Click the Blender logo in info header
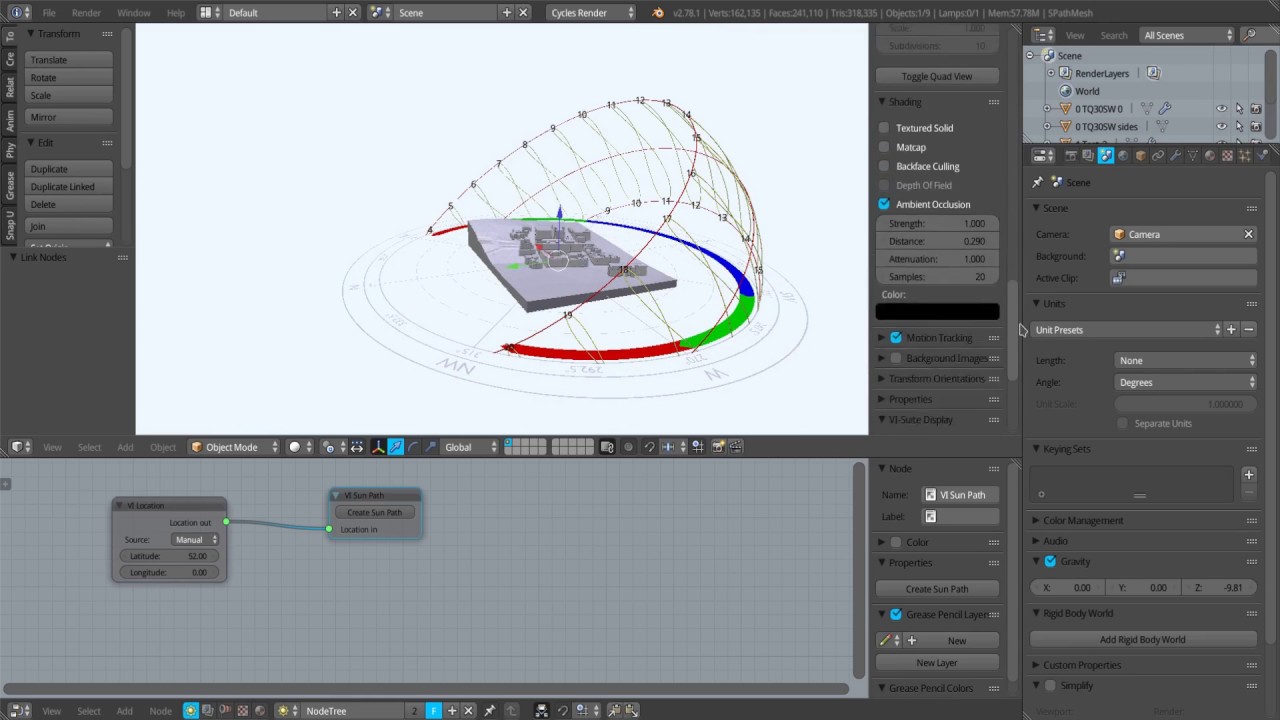1280x720 pixels. [x=657, y=12]
